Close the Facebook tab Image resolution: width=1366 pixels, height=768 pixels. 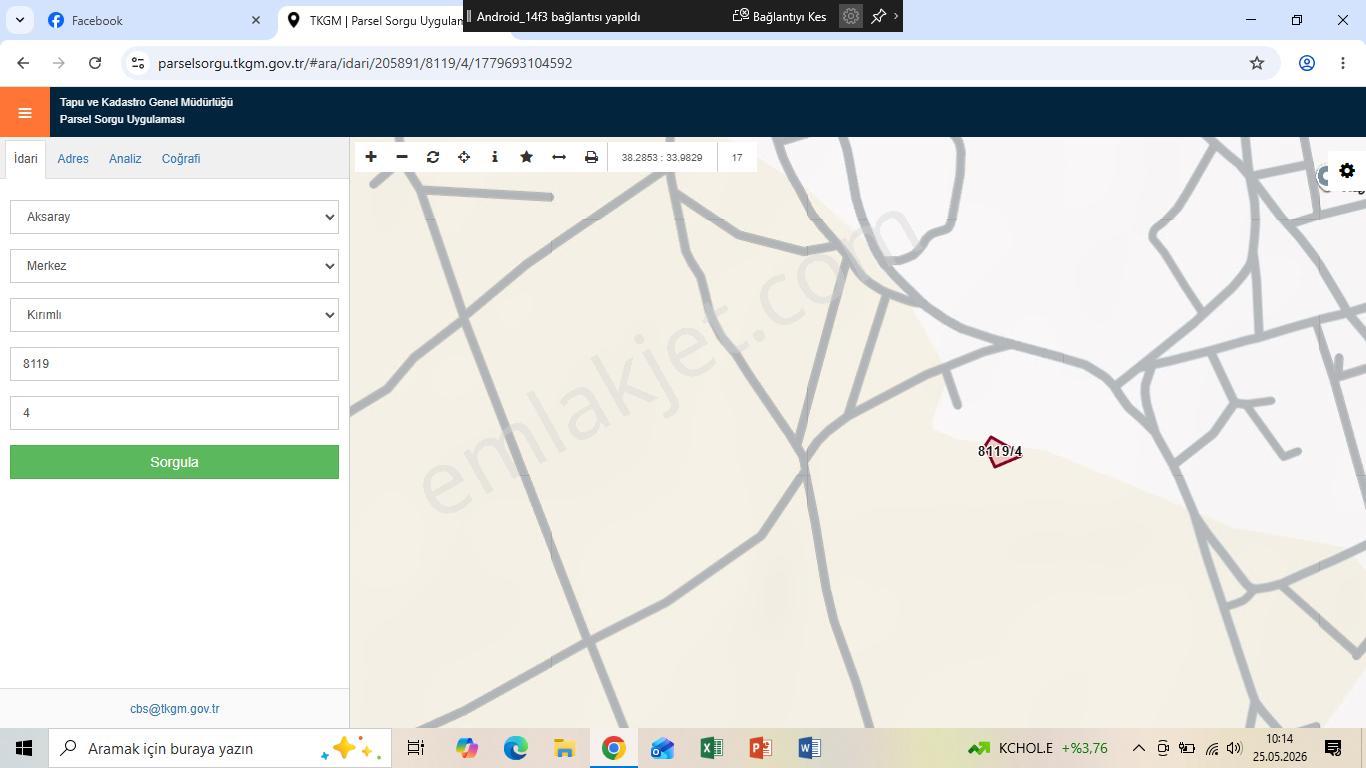256,20
